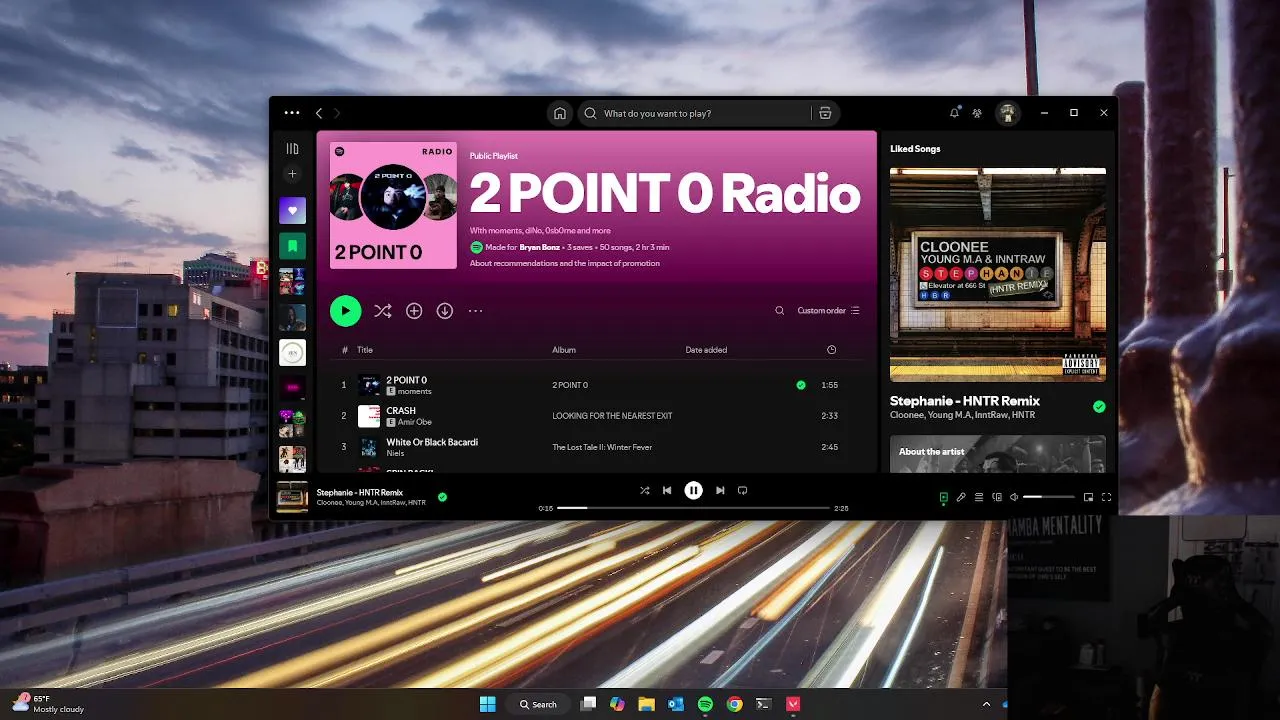Create a playlist with plus icon

(x=292, y=174)
